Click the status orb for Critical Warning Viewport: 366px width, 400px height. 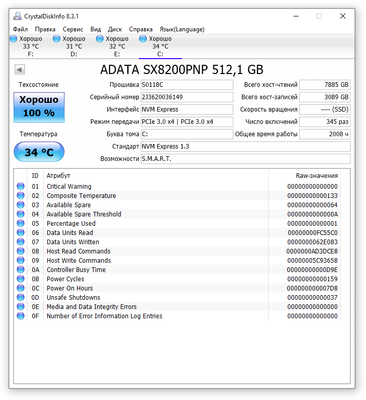pos(21,186)
